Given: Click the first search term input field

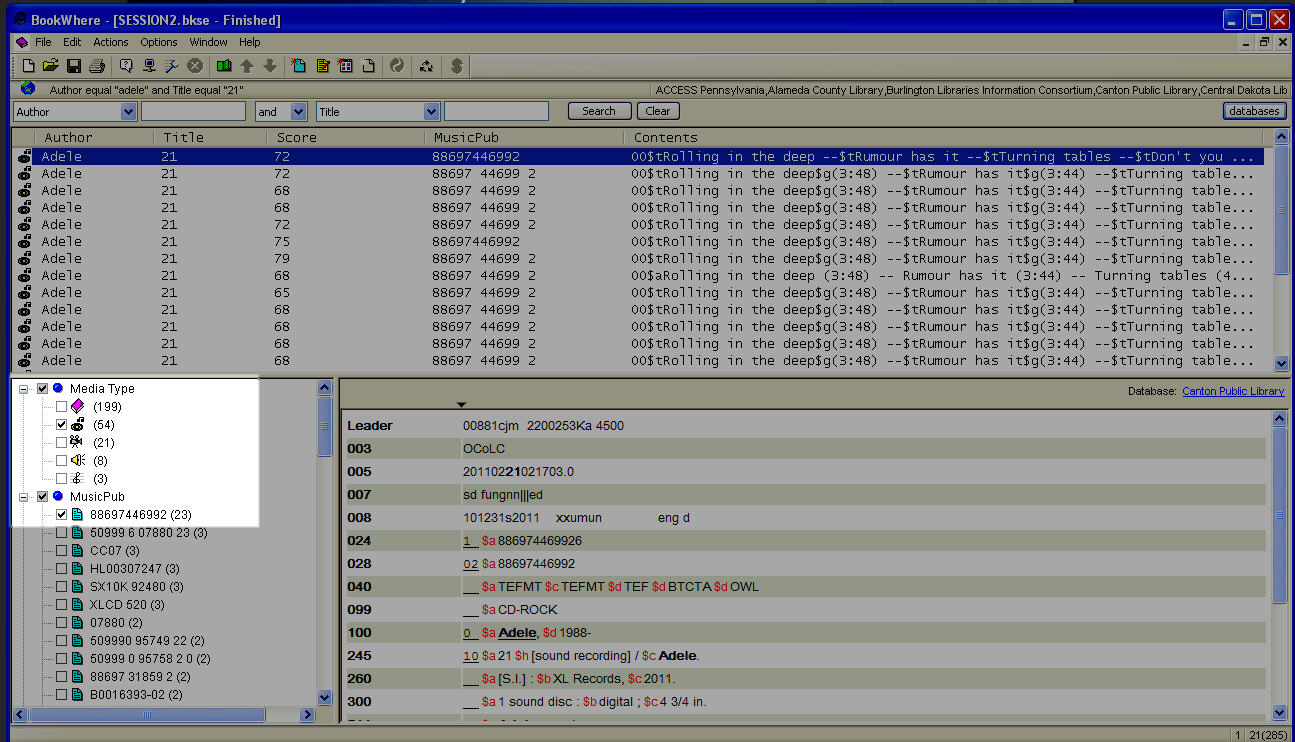Looking at the screenshot, I should [x=193, y=112].
